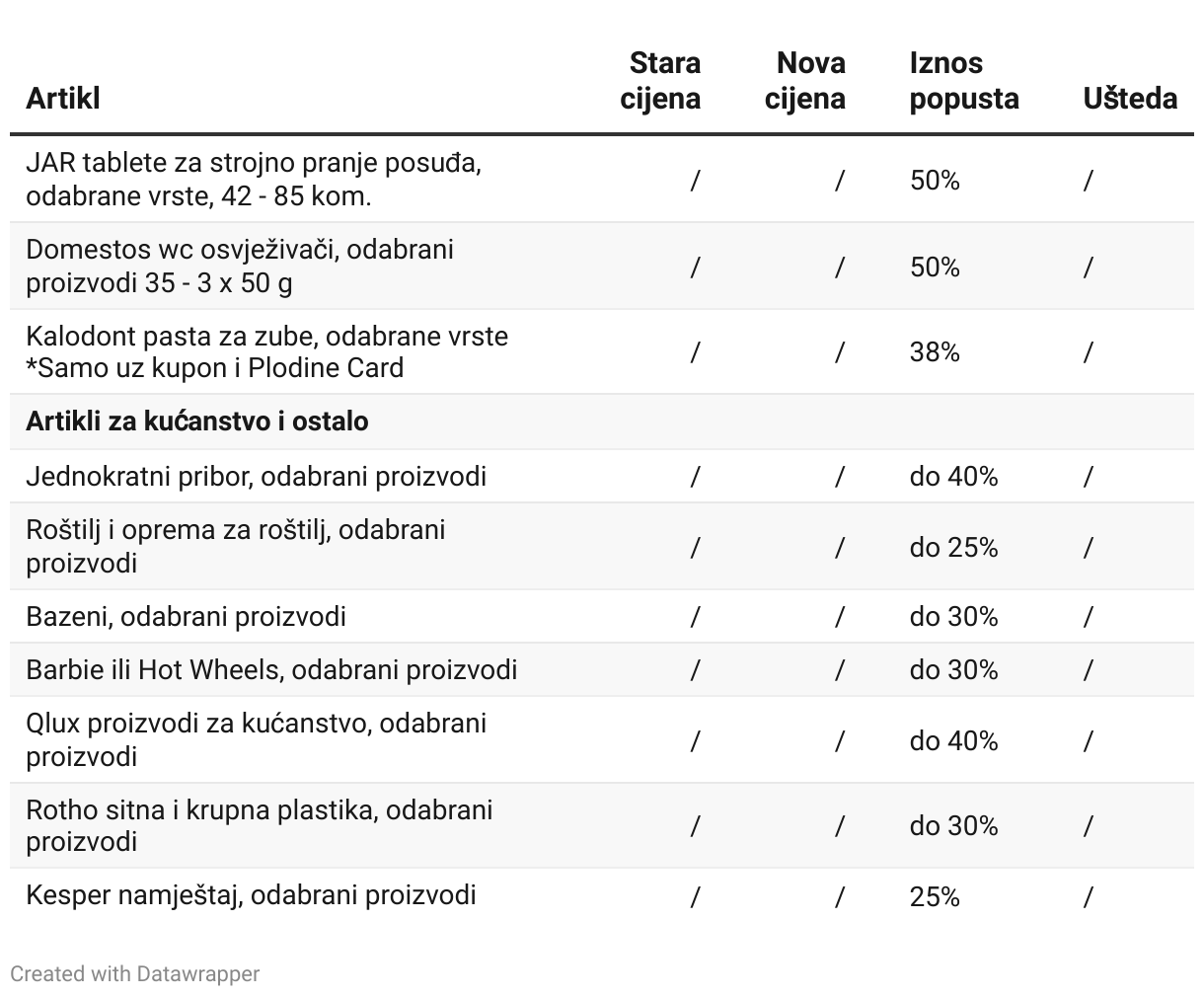The width and height of the screenshot is (1204, 997).
Task: Click the Artikl column header
Action: coord(63,98)
